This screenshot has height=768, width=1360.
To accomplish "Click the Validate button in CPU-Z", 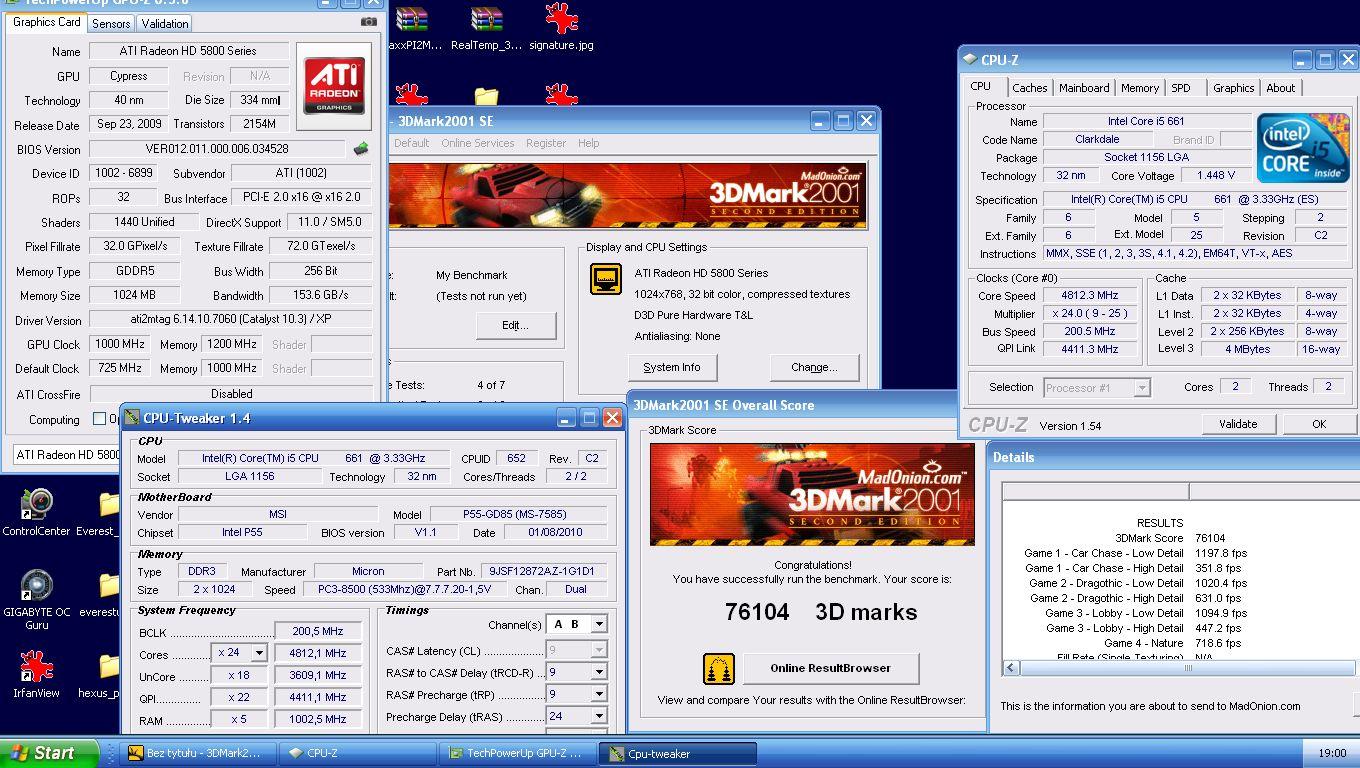I will tap(1238, 424).
